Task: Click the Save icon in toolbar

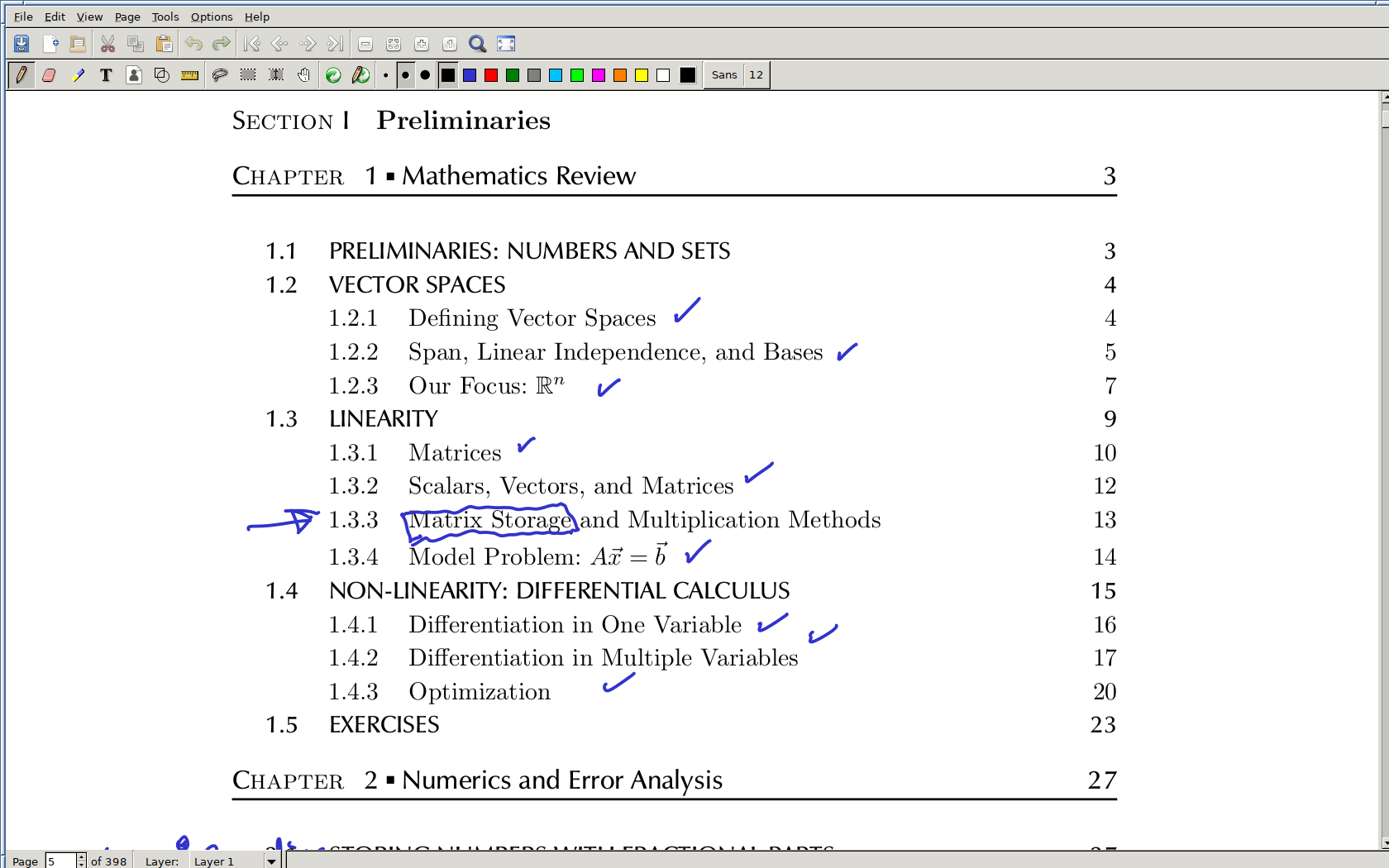Action: (x=21, y=44)
